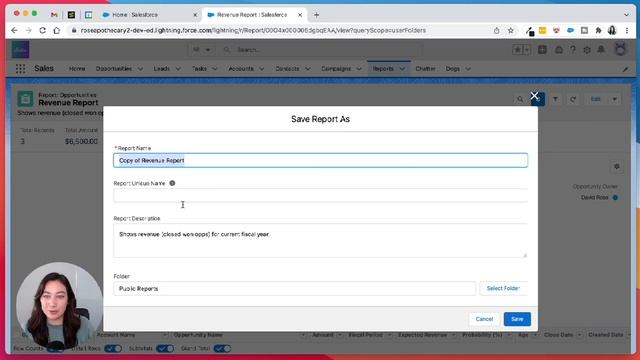Open the pinned Gmail tab
The width and height of the screenshot is (640, 360).
54,15
